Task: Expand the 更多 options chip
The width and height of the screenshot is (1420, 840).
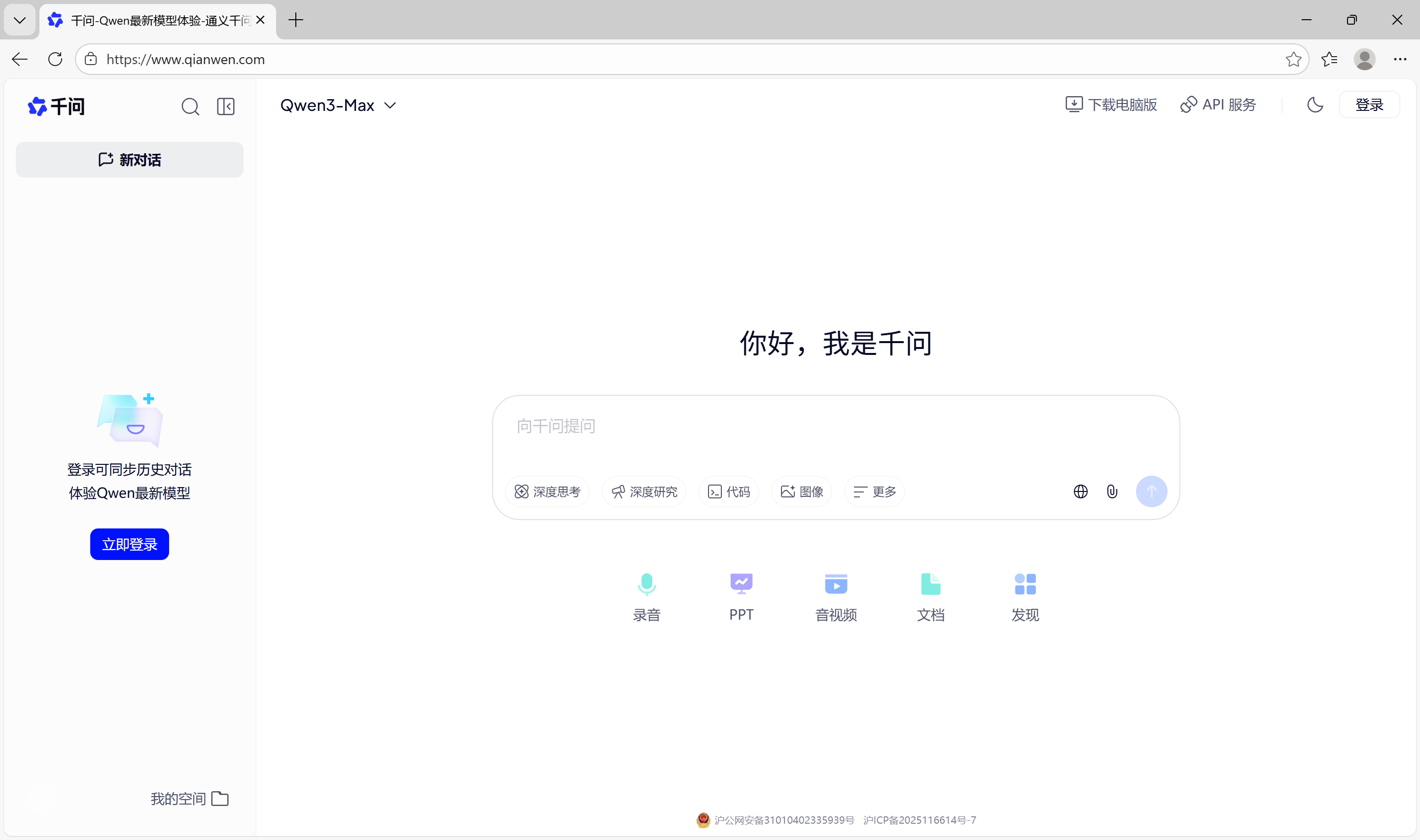Action: tap(874, 491)
